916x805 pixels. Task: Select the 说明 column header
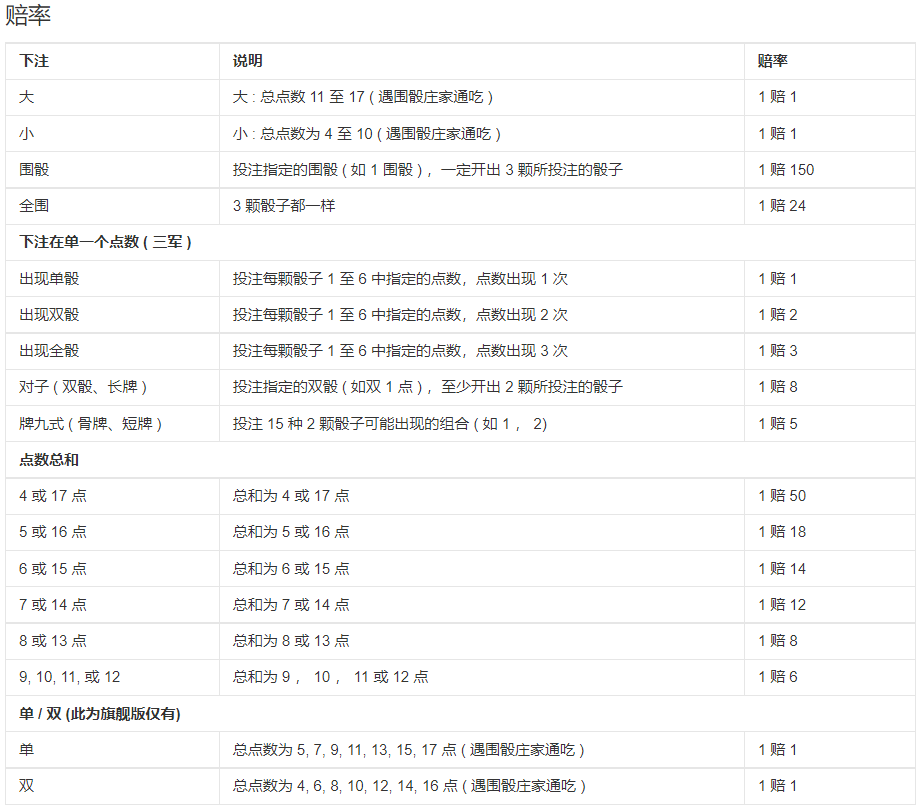(248, 61)
